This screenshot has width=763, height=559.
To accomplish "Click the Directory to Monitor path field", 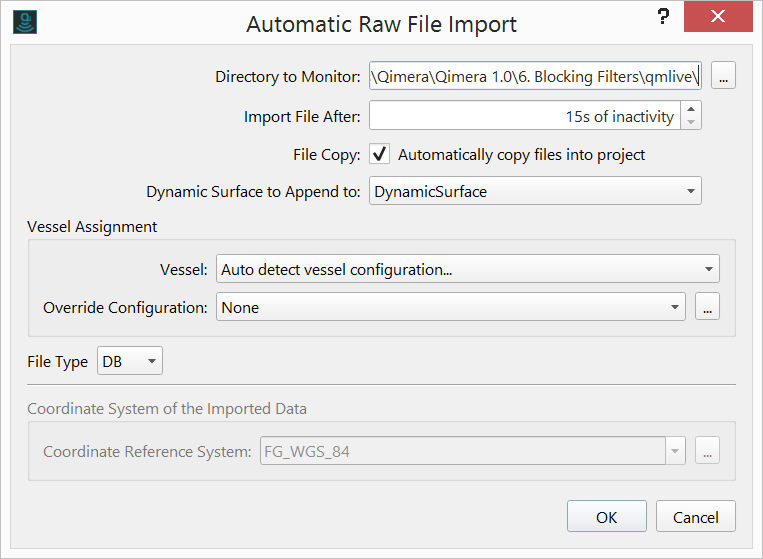I will (537, 76).
